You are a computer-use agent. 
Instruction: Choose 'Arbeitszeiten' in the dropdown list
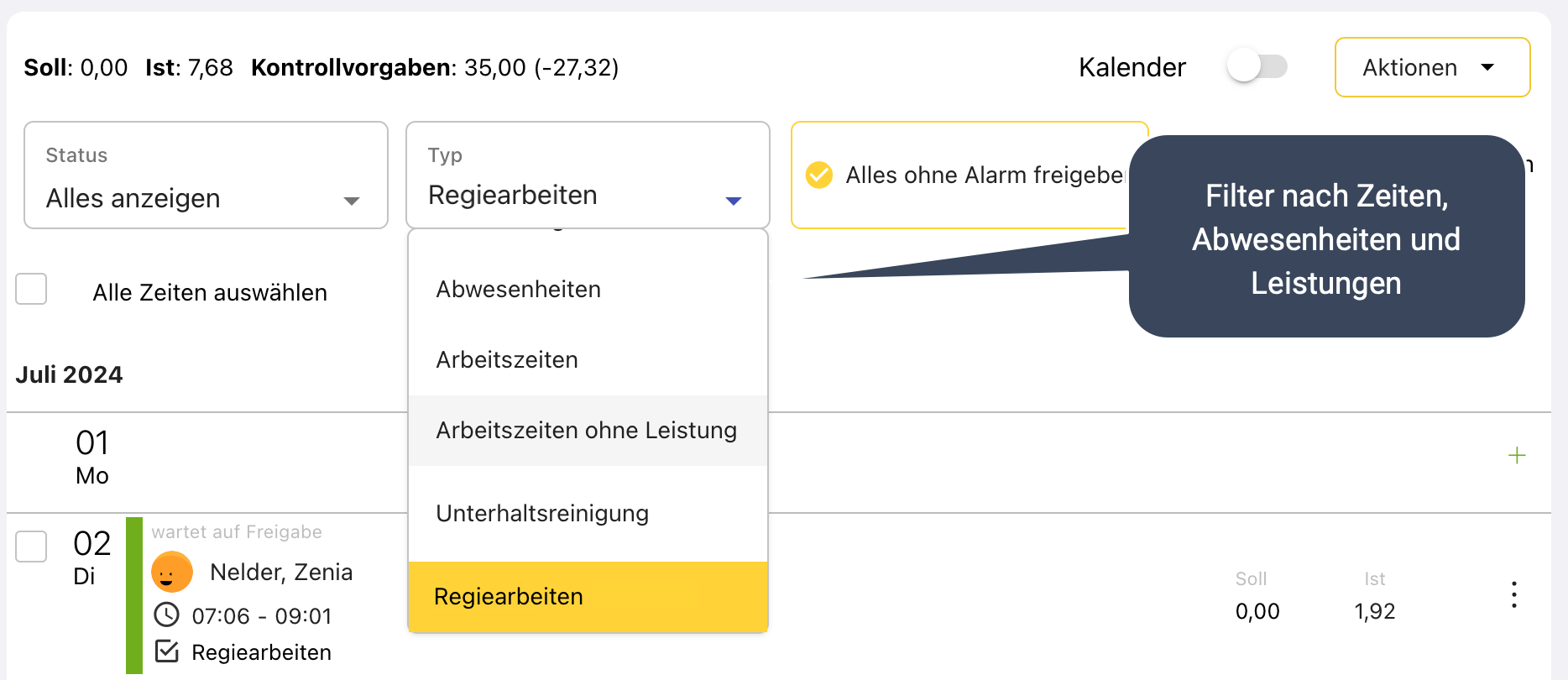(507, 360)
